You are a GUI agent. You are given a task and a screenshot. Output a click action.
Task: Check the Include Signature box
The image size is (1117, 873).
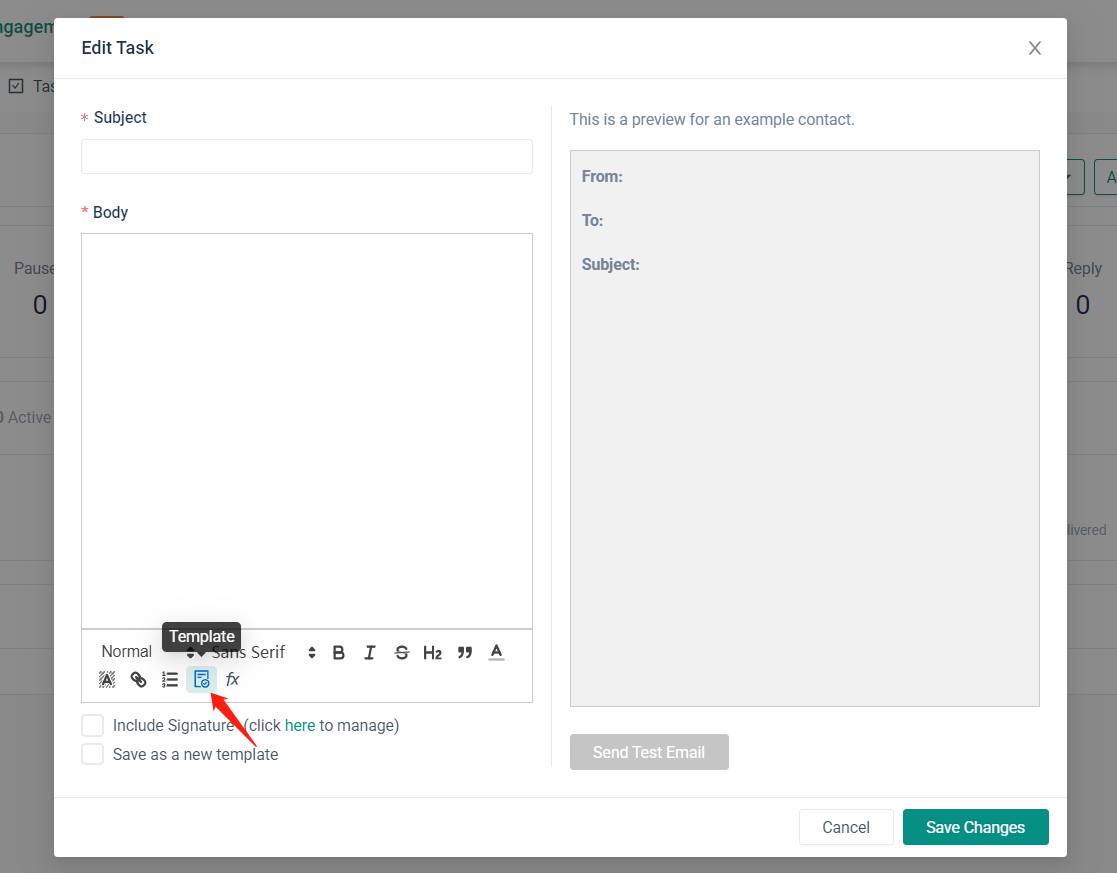pos(93,726)
